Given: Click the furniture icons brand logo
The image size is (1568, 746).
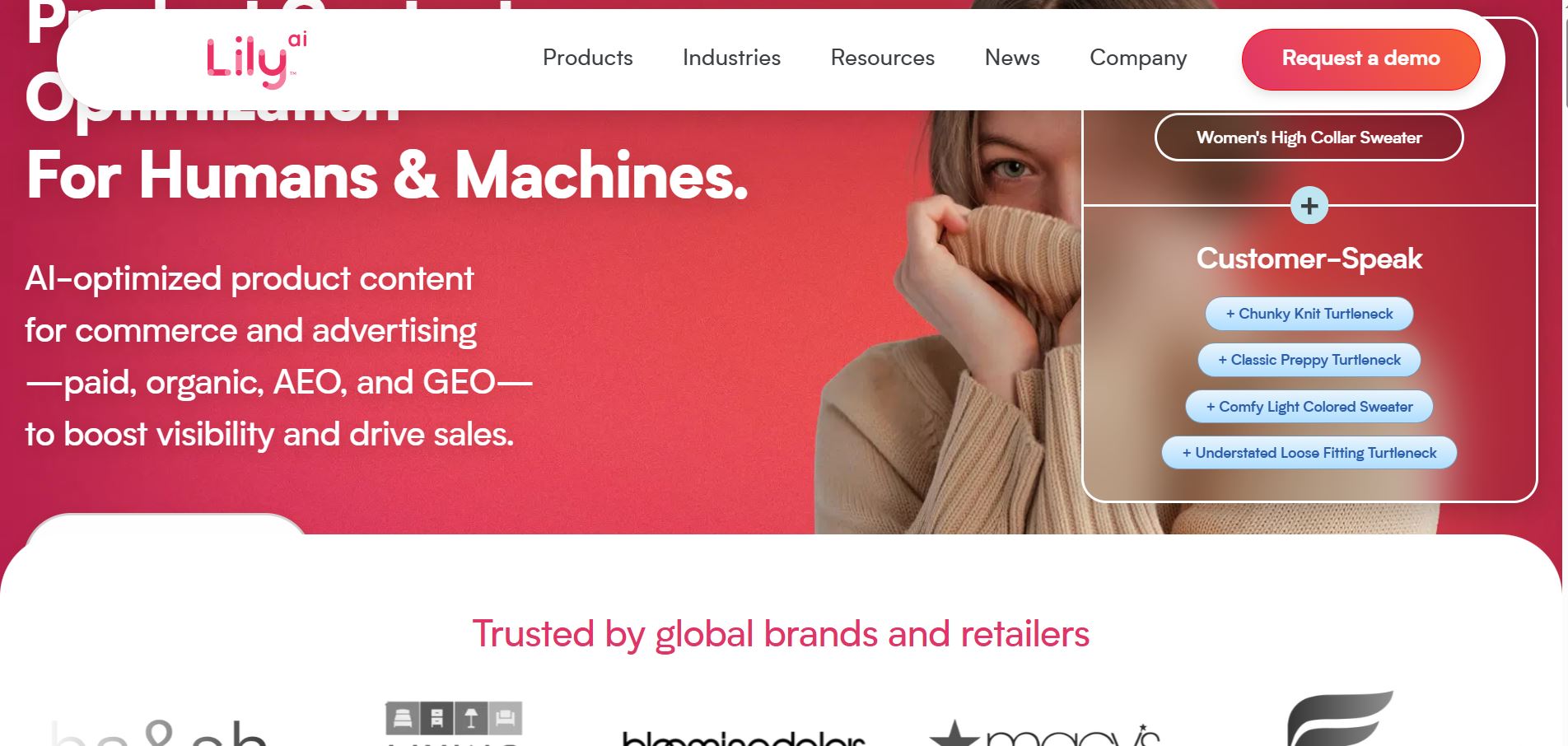Looking at the screenshot, I should pyautogui.click(x=454, y=723).
